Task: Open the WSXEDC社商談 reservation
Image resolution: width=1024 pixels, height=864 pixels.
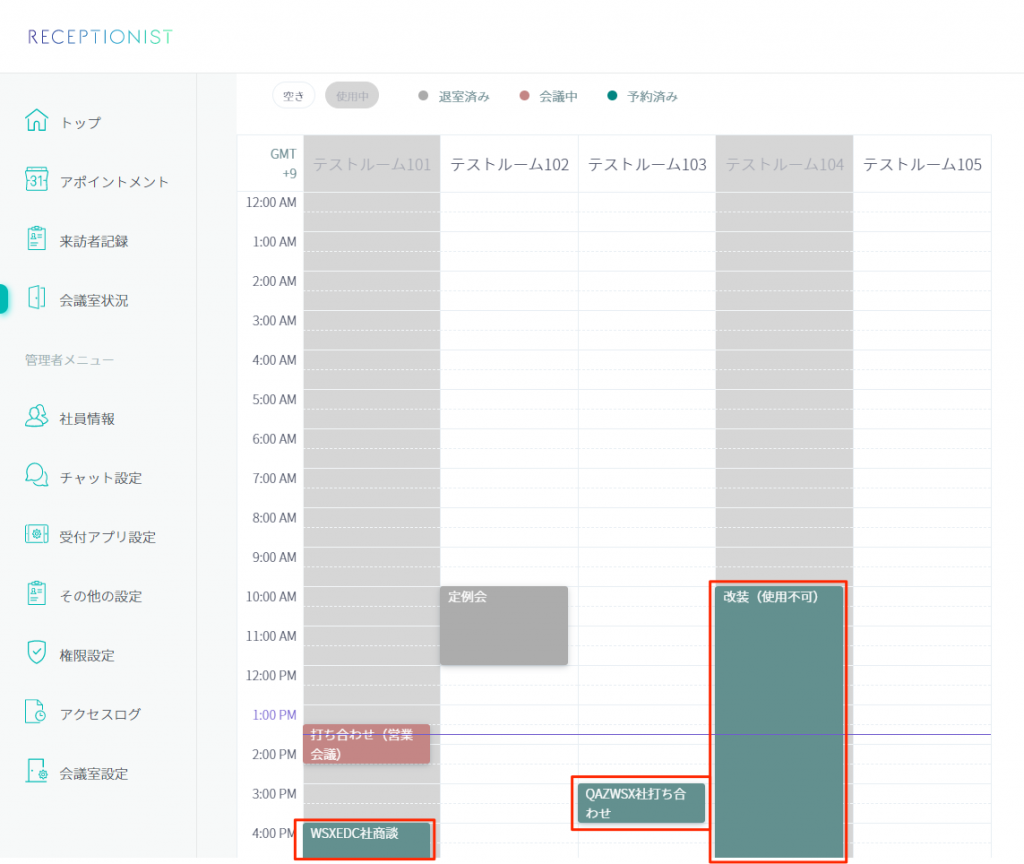Action: (x=366, y=840)
